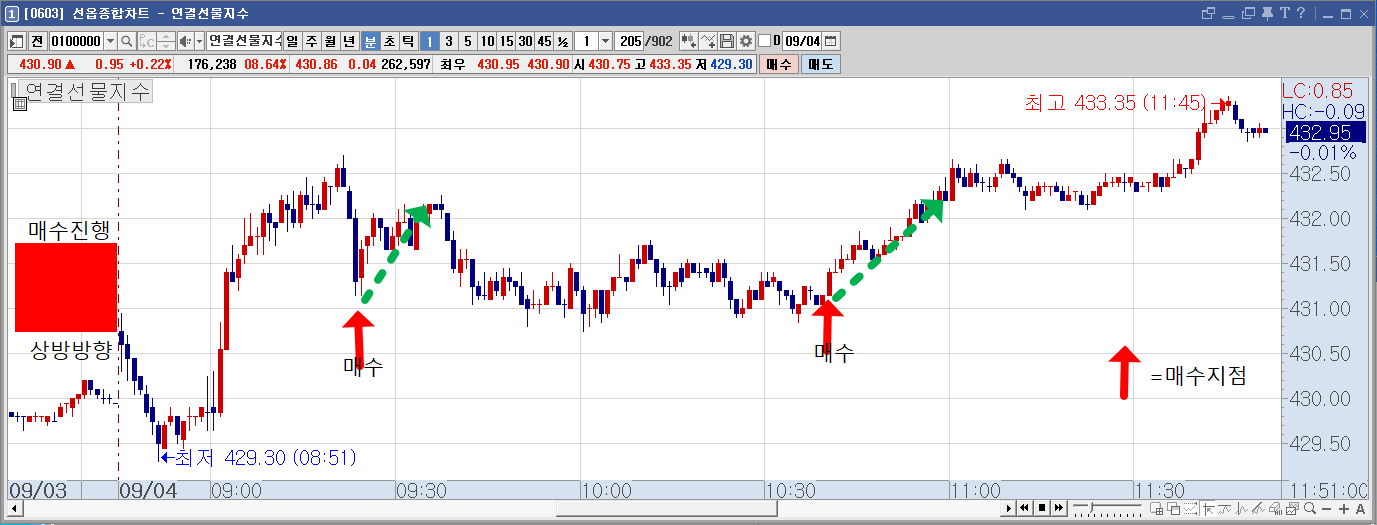
Task: Open chart settings gear icon
Action: tap(745, 41)
